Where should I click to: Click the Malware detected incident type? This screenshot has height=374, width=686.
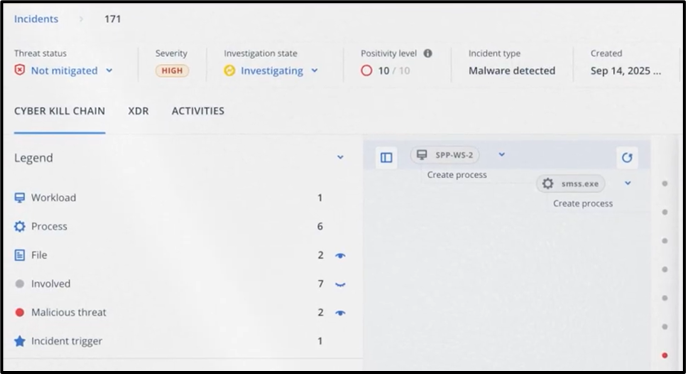512,70
